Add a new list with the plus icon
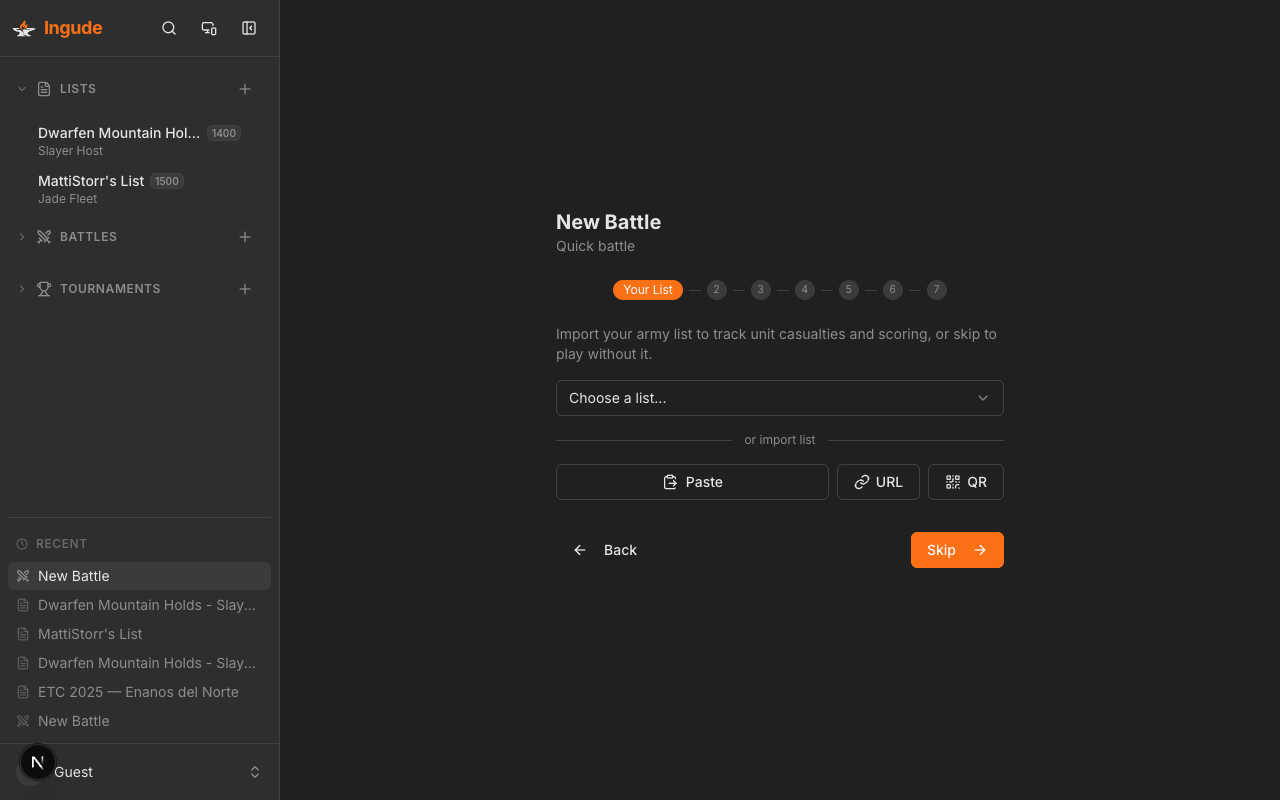This screenshot has width=1280, height=800. pos(245,88)
